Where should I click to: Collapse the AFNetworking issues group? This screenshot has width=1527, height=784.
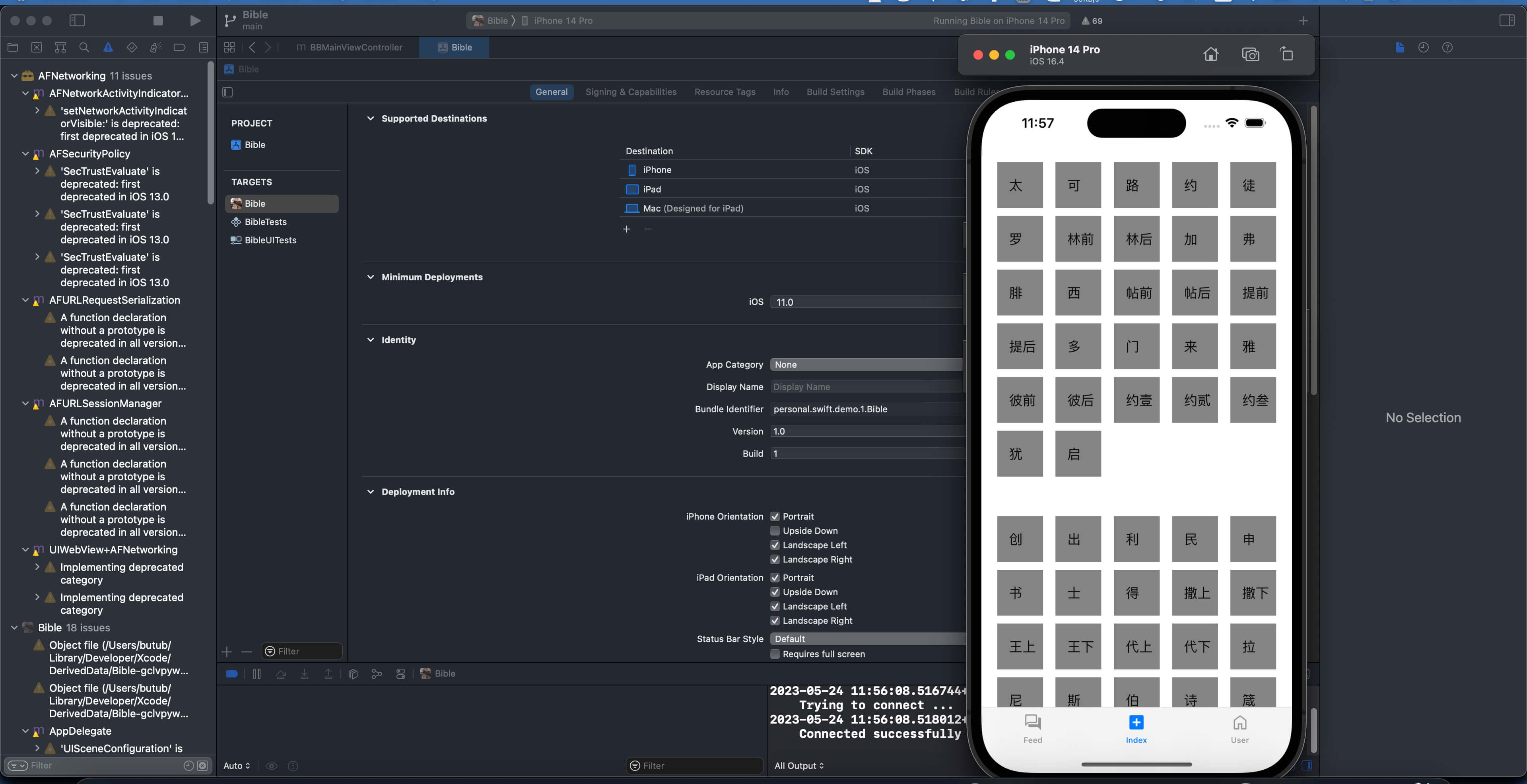tap(14, 76)
